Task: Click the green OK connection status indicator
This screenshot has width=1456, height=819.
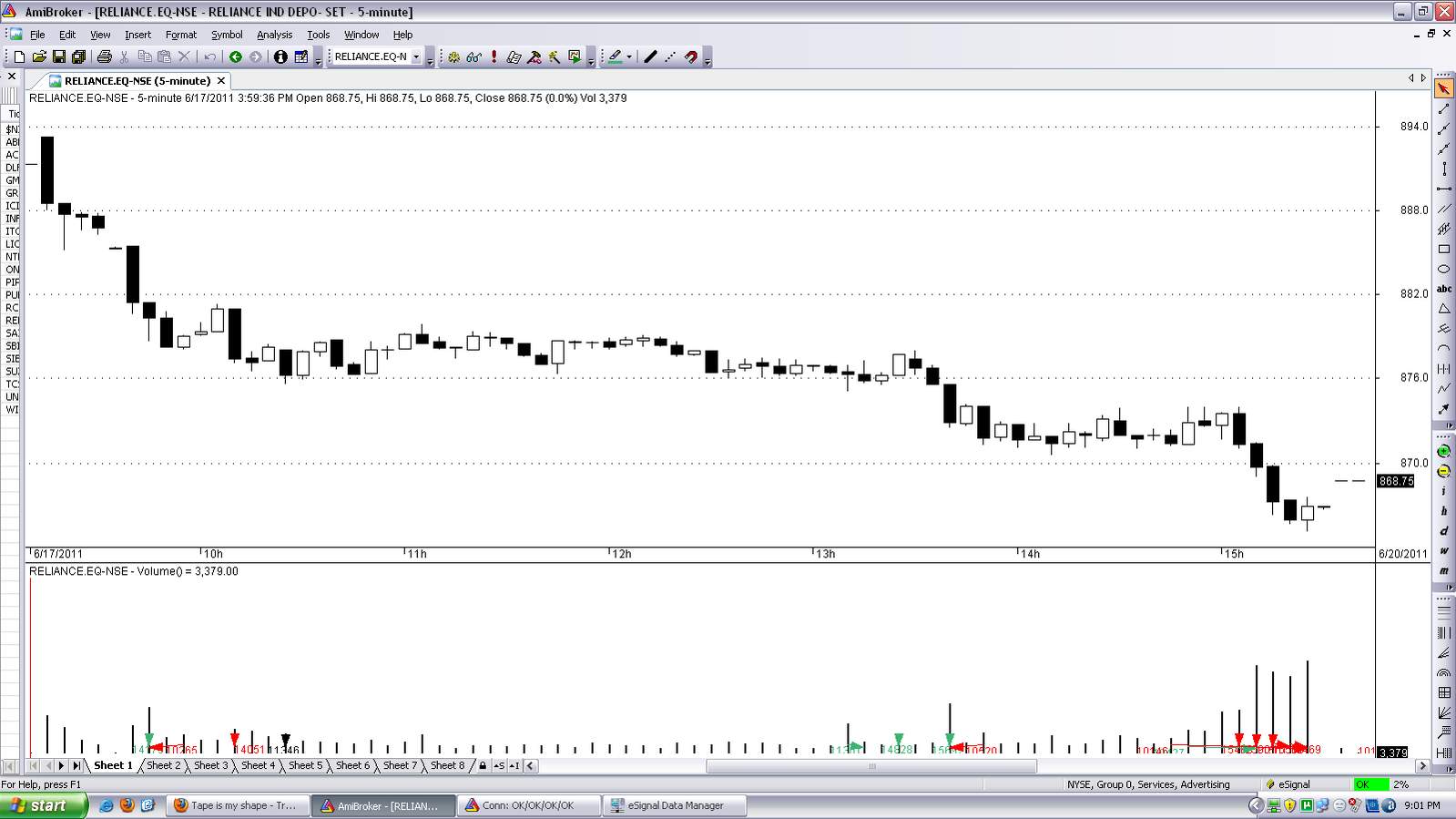Action: pos(1370,784)
